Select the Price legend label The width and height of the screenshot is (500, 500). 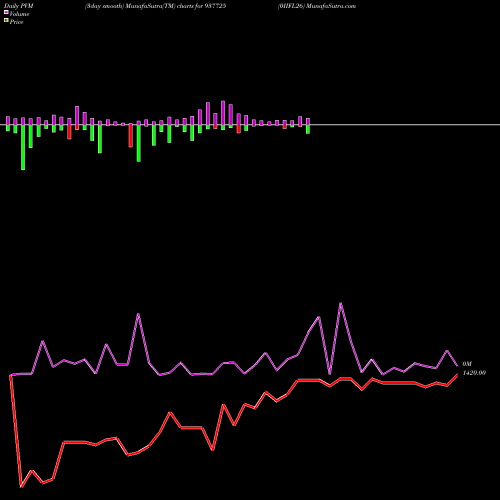coord(16,22)
